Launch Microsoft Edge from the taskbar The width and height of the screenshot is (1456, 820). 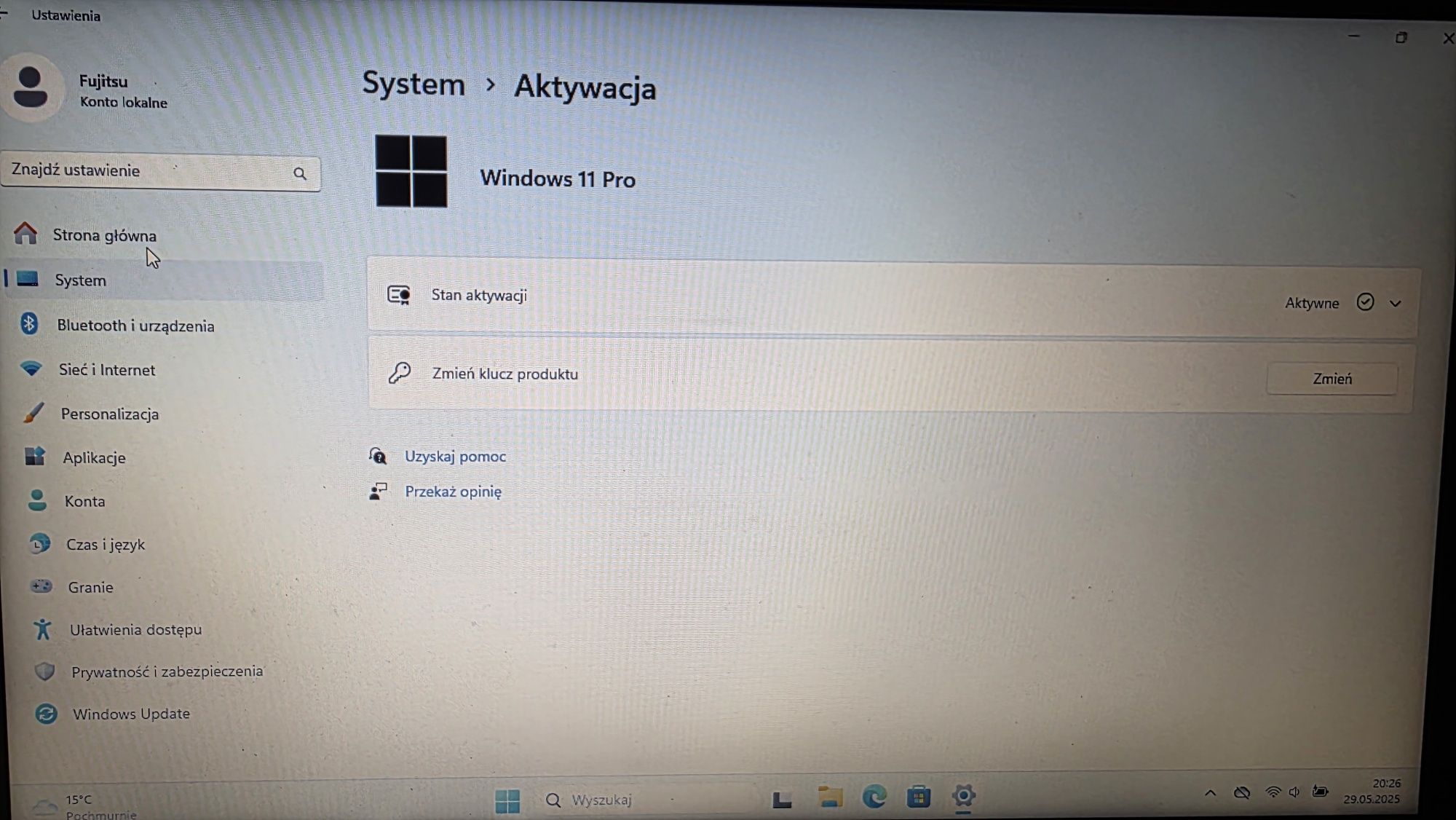[x=874, y=797]
